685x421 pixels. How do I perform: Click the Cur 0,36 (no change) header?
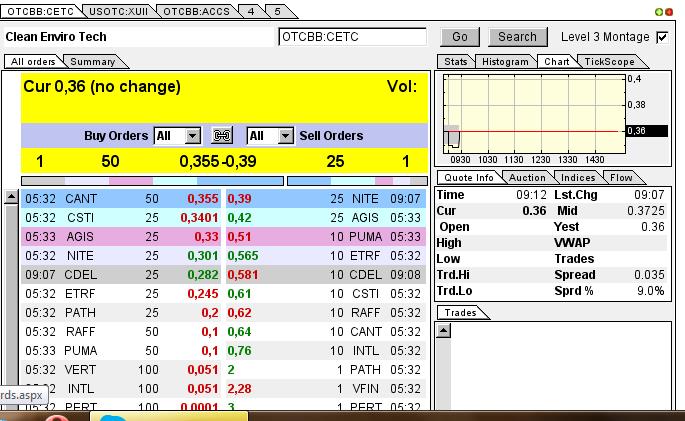(101, 86)
